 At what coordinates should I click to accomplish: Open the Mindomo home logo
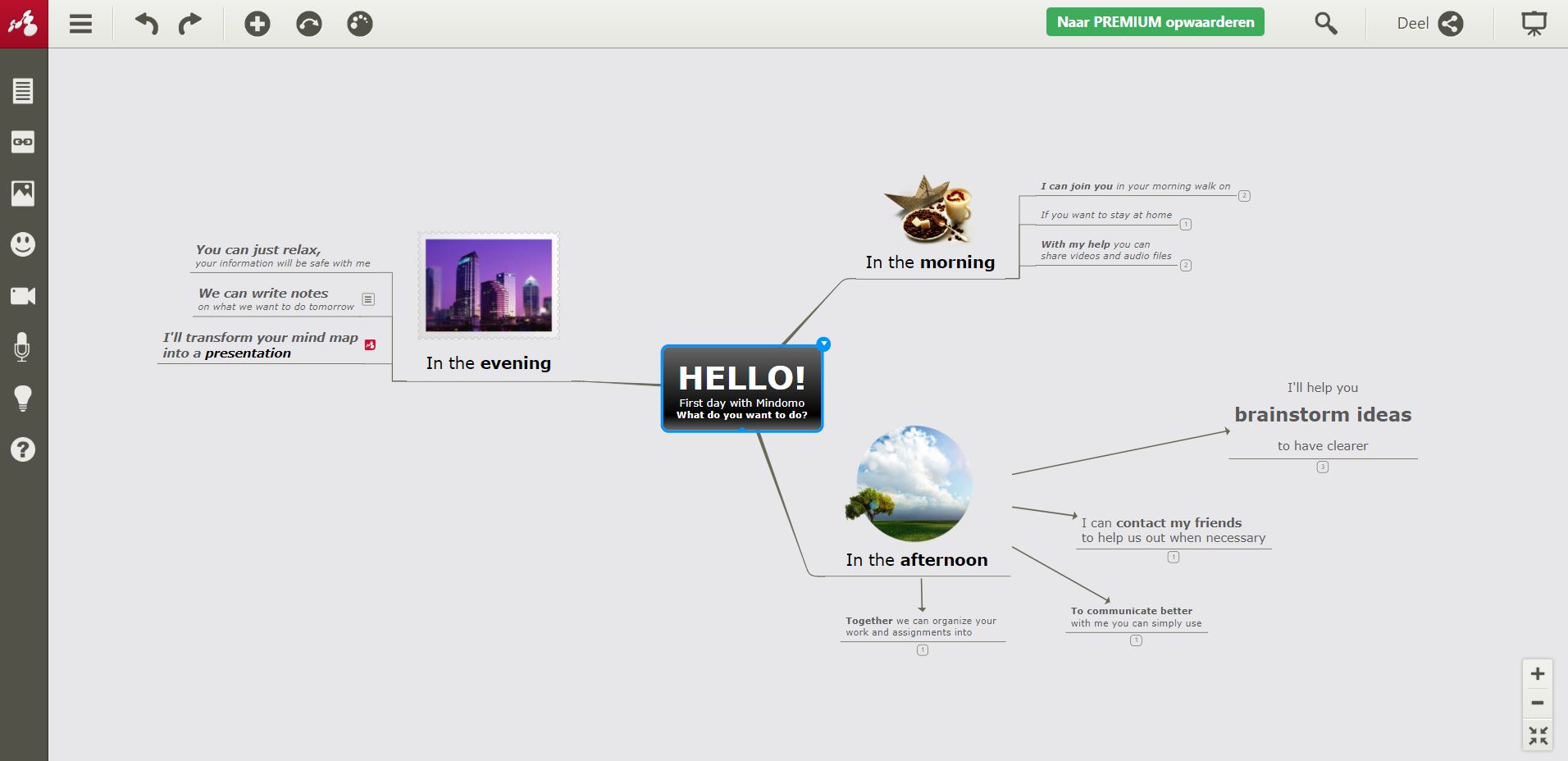tap(24, 24)
